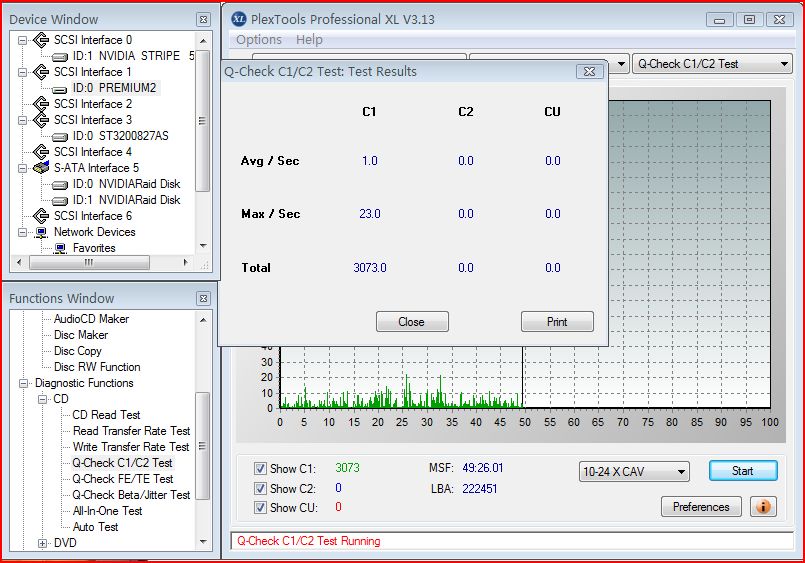Viewport: 805px width, 563px height.
Task: Click the Network Devices computer icon
Action: (x=42, y=232)
